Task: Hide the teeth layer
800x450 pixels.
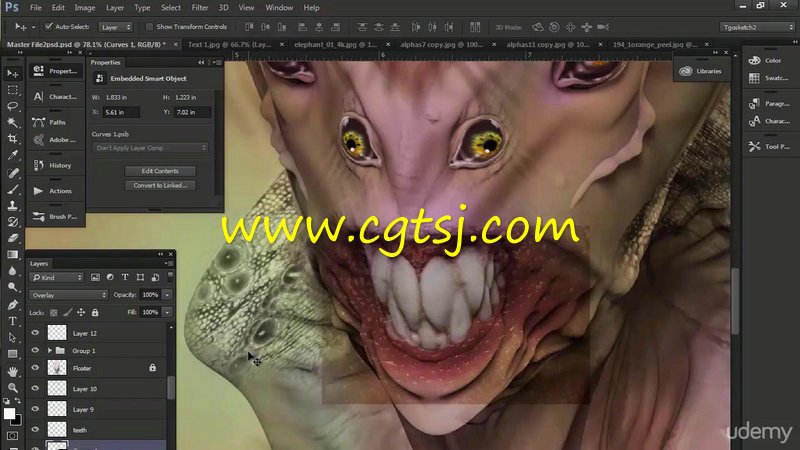Action: [x=35, y=430]
